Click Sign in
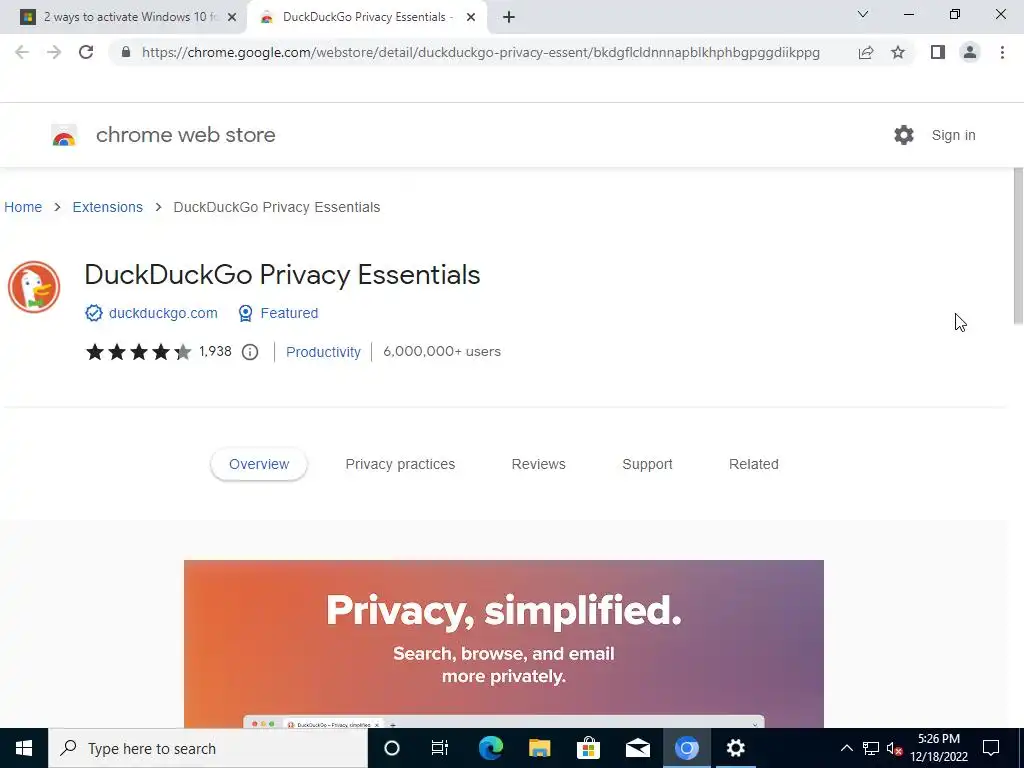 click(x=953, y=135)
